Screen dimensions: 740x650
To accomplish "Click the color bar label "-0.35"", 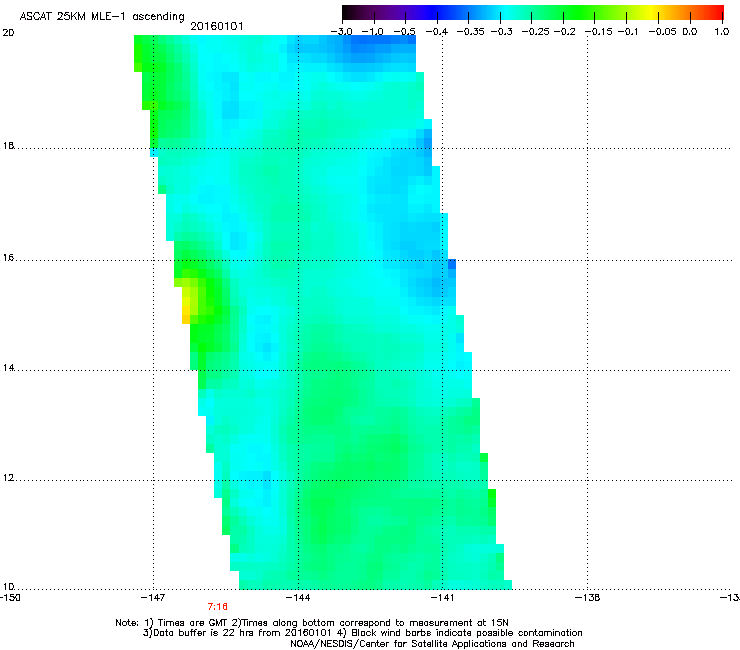I will point(470,32).
